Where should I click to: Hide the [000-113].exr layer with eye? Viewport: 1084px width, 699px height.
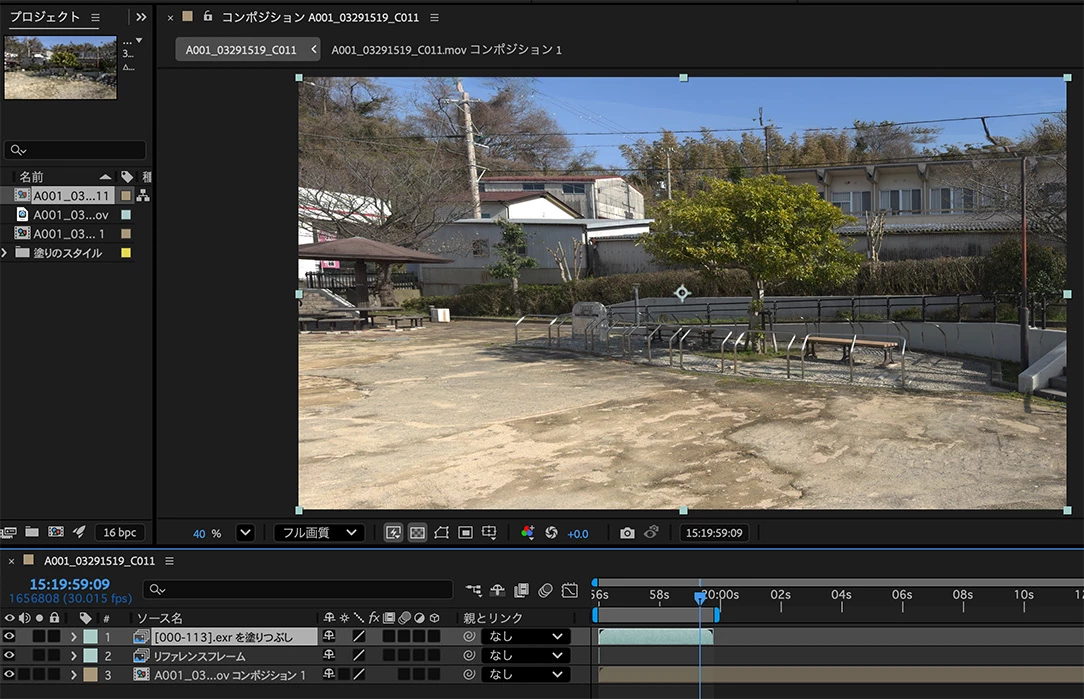(x=9, y=636)
